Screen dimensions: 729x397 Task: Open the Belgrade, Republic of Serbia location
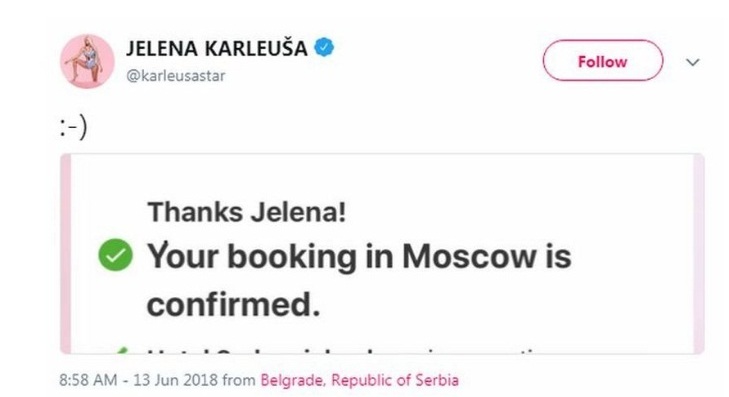(359, 380)
